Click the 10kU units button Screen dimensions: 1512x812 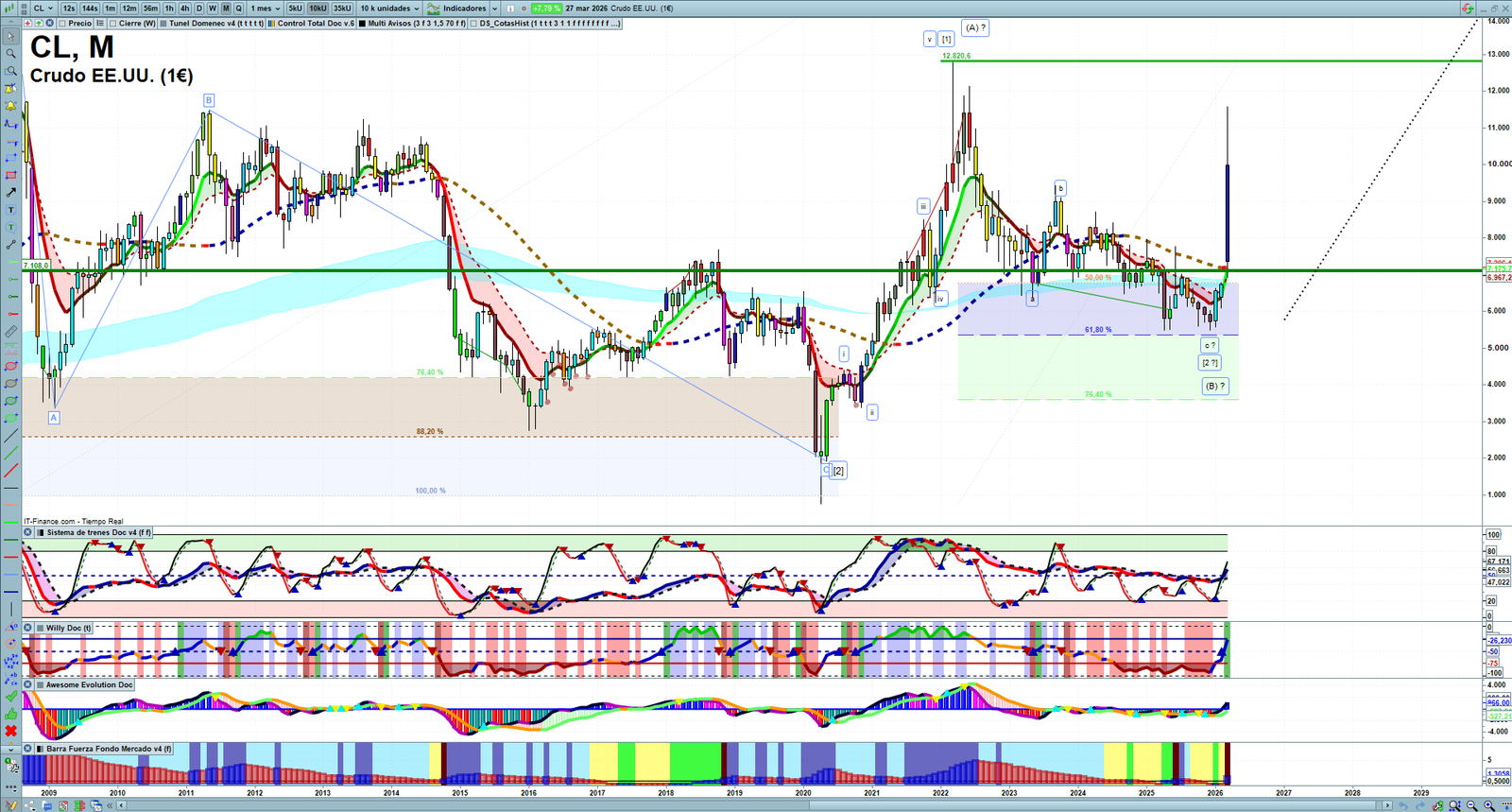click(x=318, y=9)
